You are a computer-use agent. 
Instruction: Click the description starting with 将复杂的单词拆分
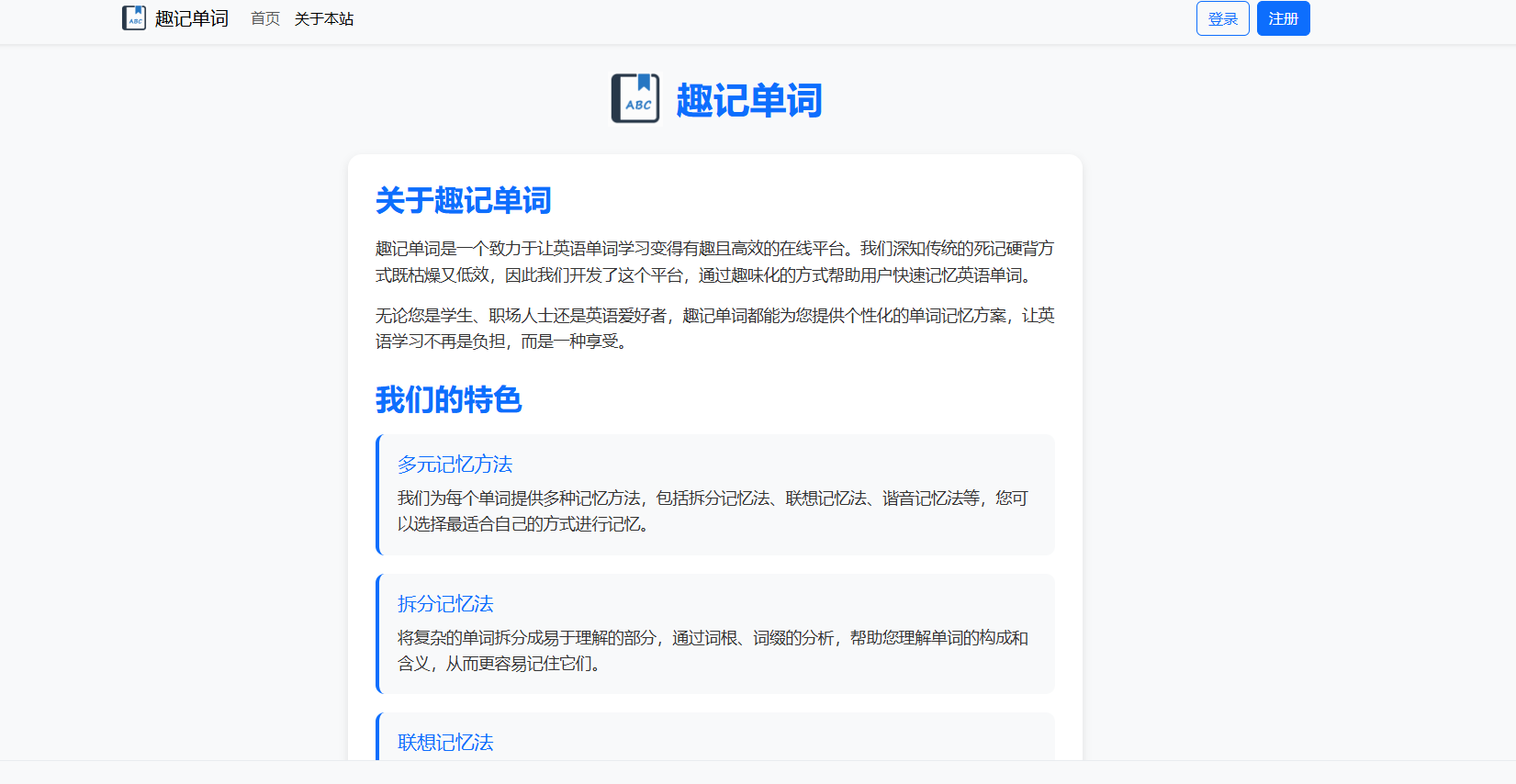(x=713, y=651)
